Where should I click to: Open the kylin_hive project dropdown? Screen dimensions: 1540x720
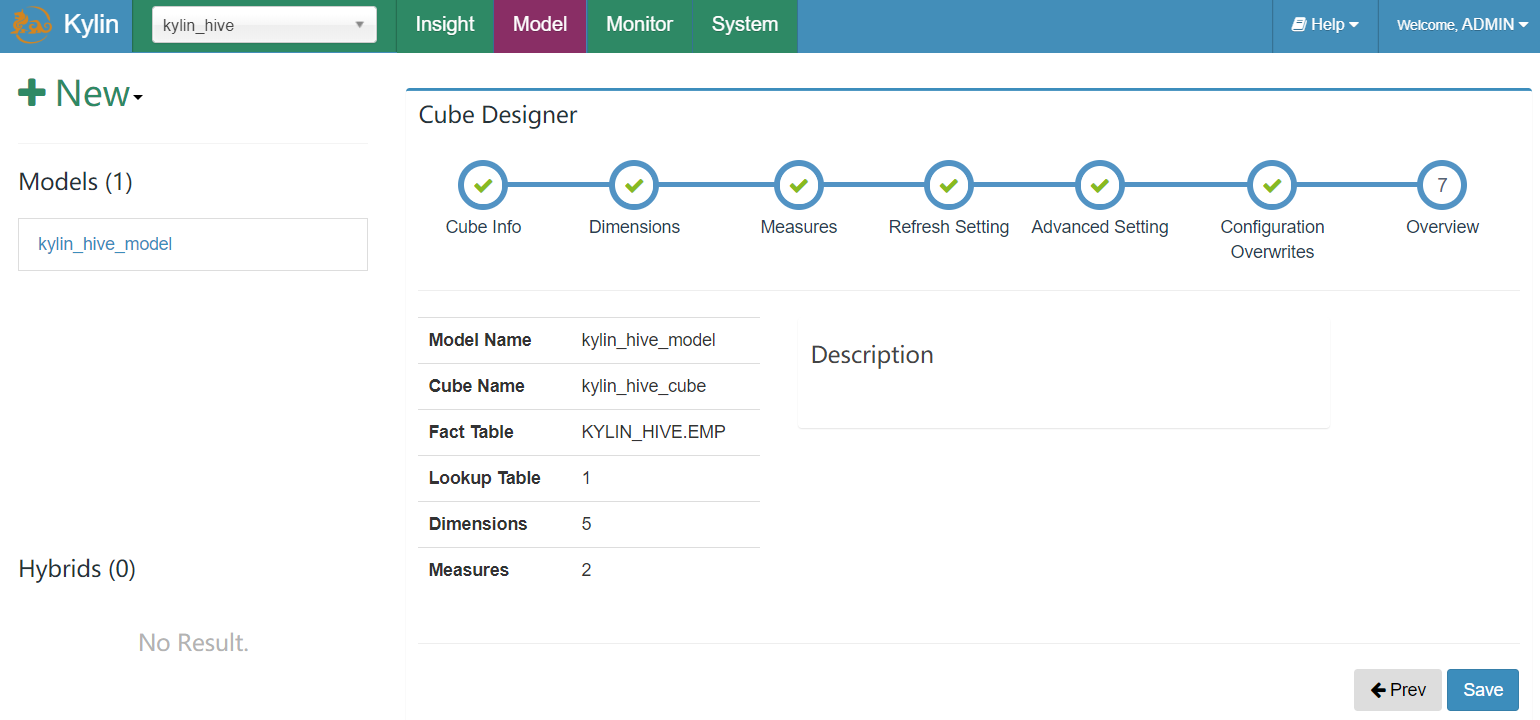pos(264,25)
